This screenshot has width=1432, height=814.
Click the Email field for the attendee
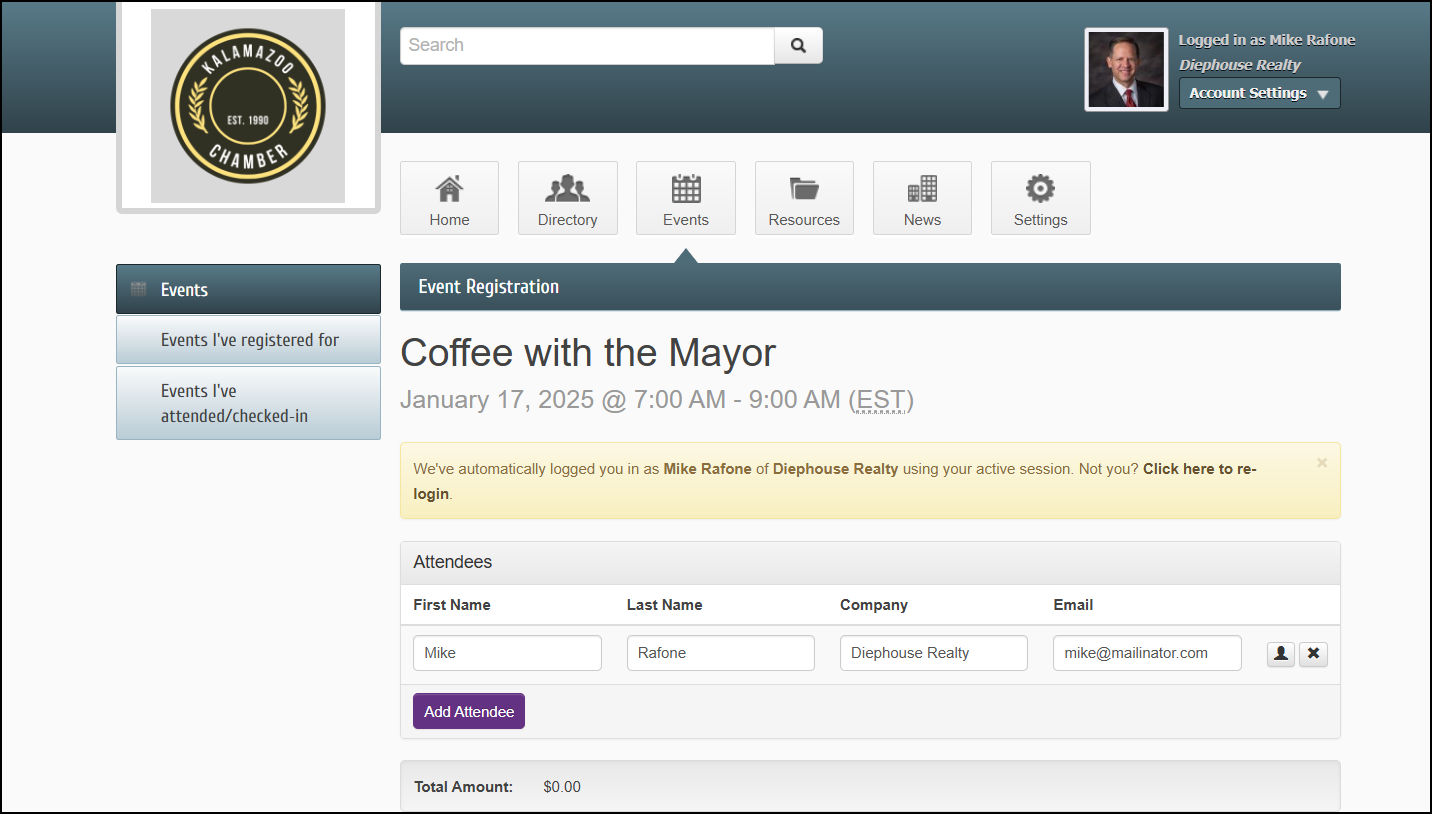(x=1146, y=653)
